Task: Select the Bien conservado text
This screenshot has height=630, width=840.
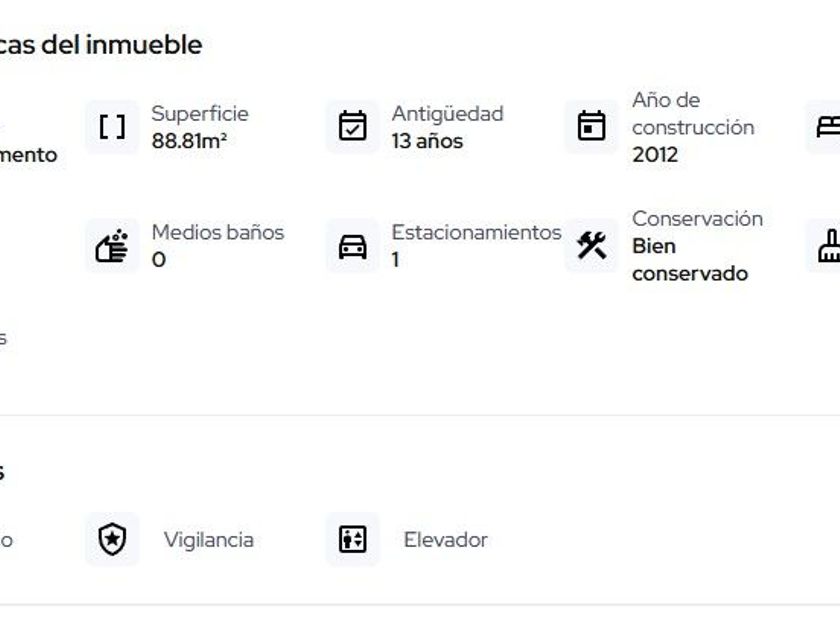Action: 689,260
